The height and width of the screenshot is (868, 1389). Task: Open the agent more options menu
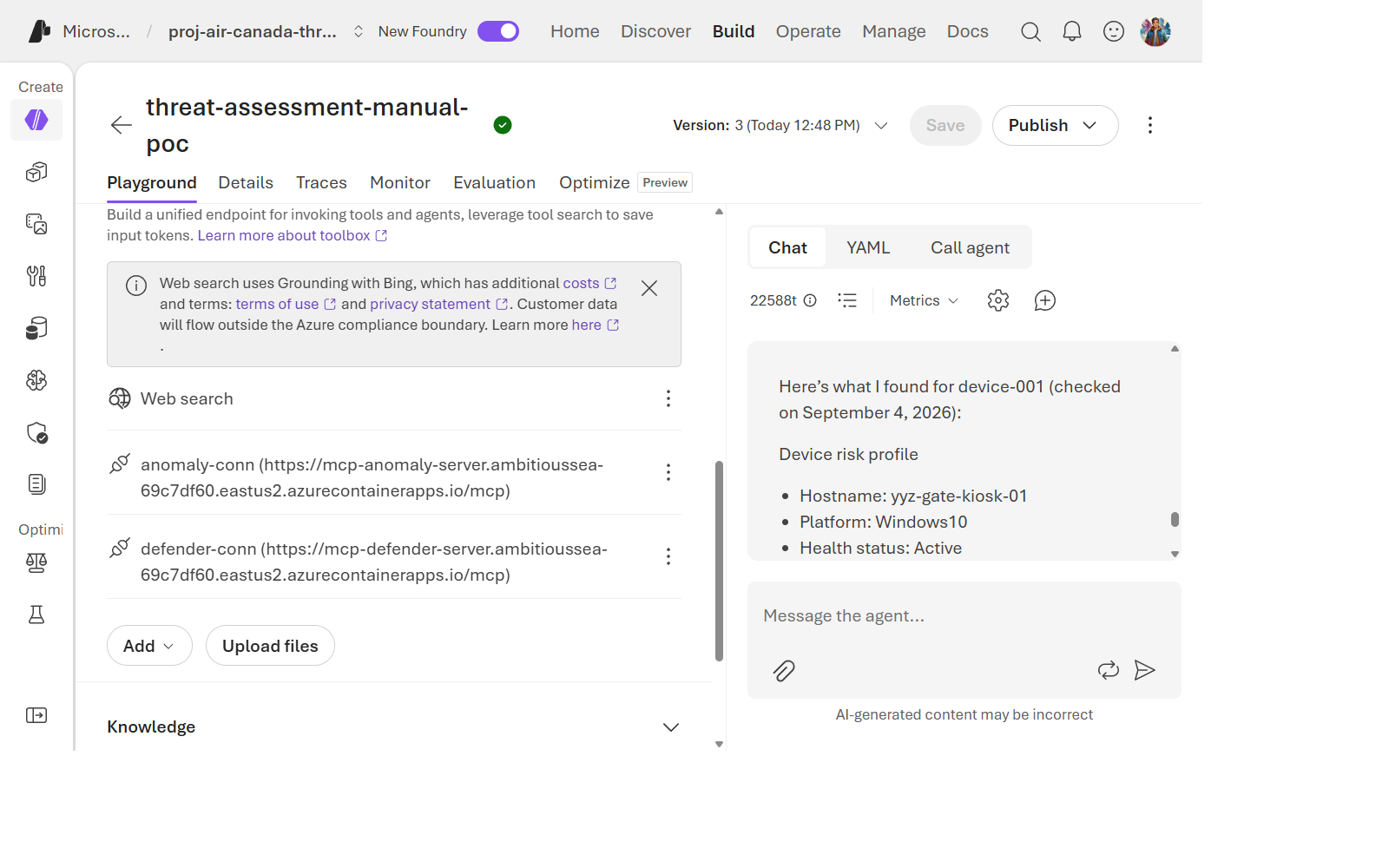pos(1150,125)
